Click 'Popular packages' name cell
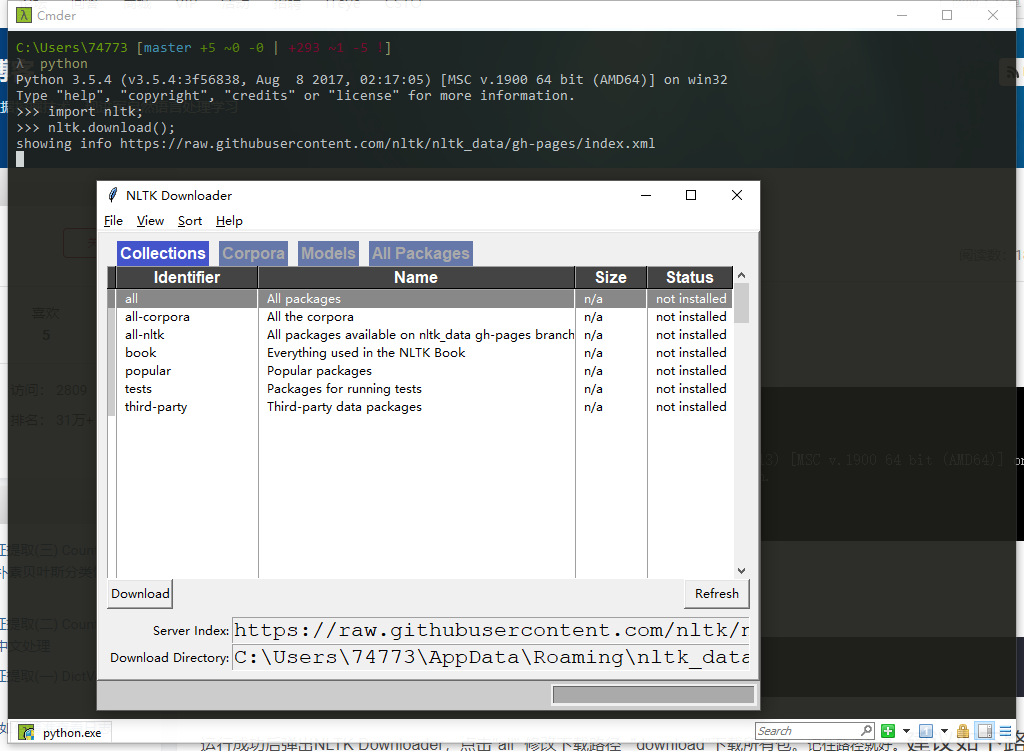1024x751 pixels. tap(319, 371)
